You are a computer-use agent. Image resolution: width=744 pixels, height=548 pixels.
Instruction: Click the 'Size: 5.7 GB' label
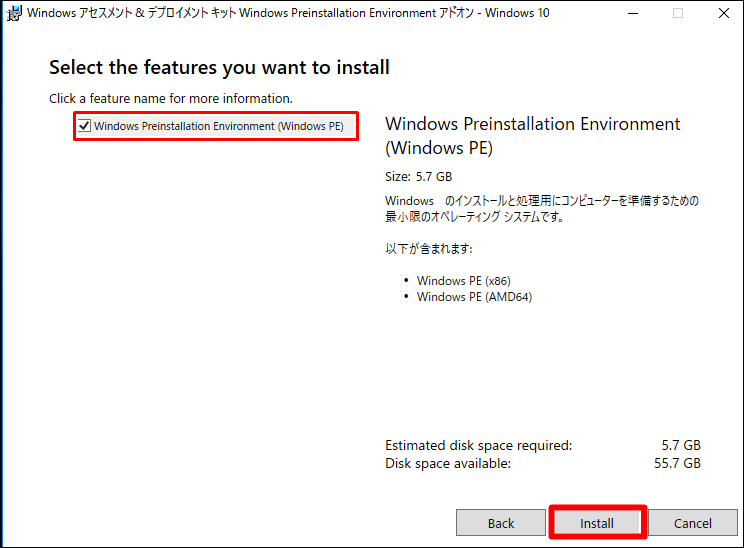tap(418, 176)
